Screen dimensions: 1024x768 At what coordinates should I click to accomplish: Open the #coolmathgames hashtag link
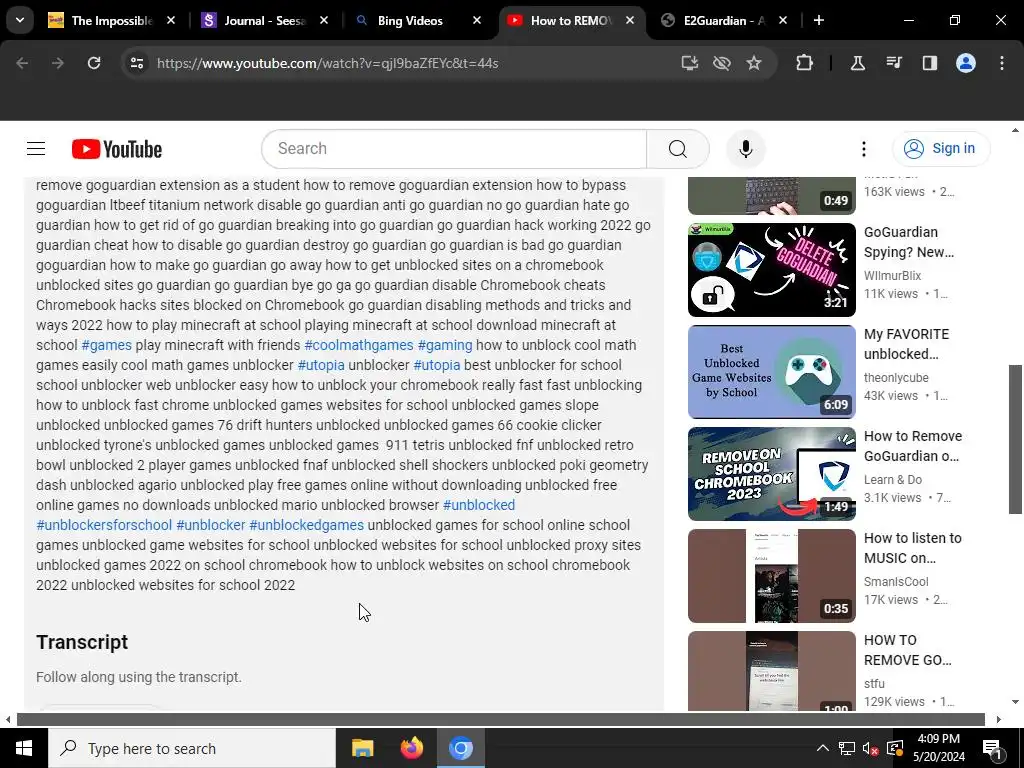pyautogui.click(x=359, y=345)
